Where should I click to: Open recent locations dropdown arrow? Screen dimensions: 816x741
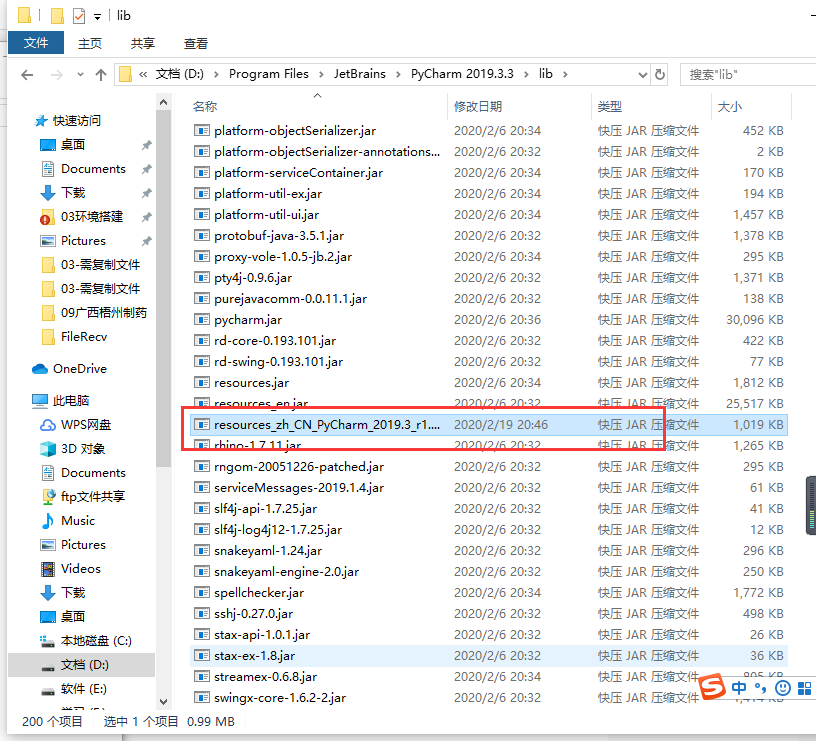(80, 74)
